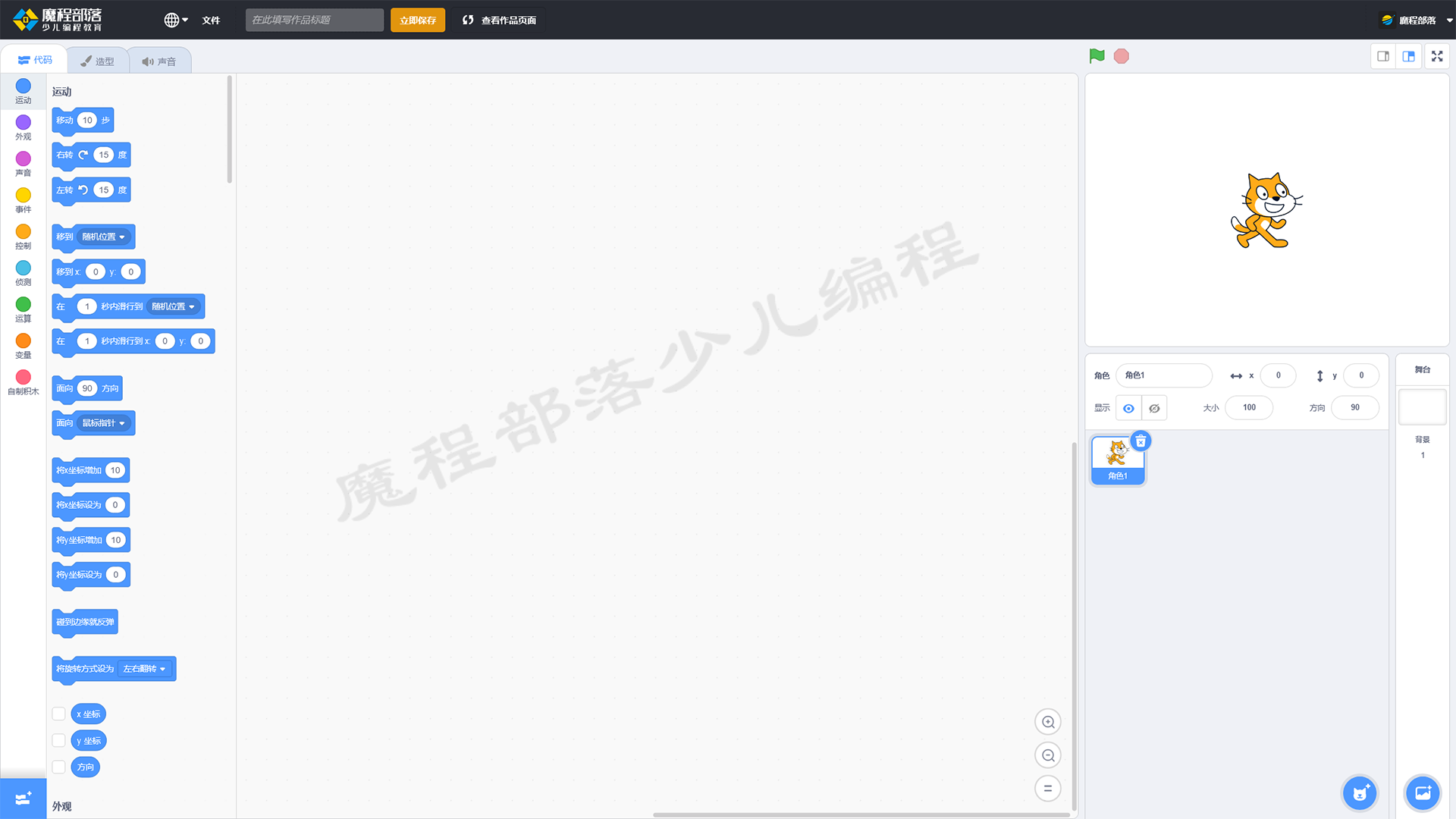Tick the x 坐标 checkbox

58,714
